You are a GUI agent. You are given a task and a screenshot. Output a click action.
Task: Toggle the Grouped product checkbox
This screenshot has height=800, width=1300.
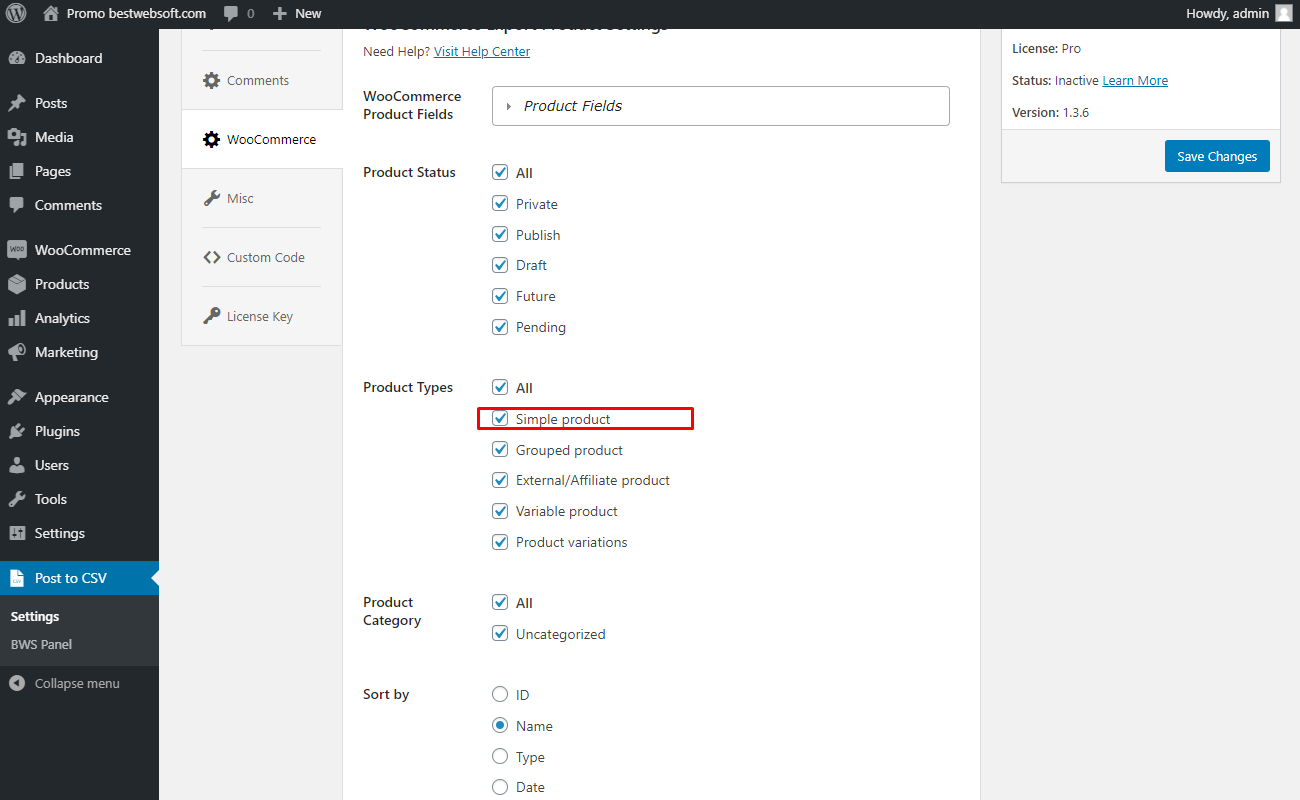(500, 449)
